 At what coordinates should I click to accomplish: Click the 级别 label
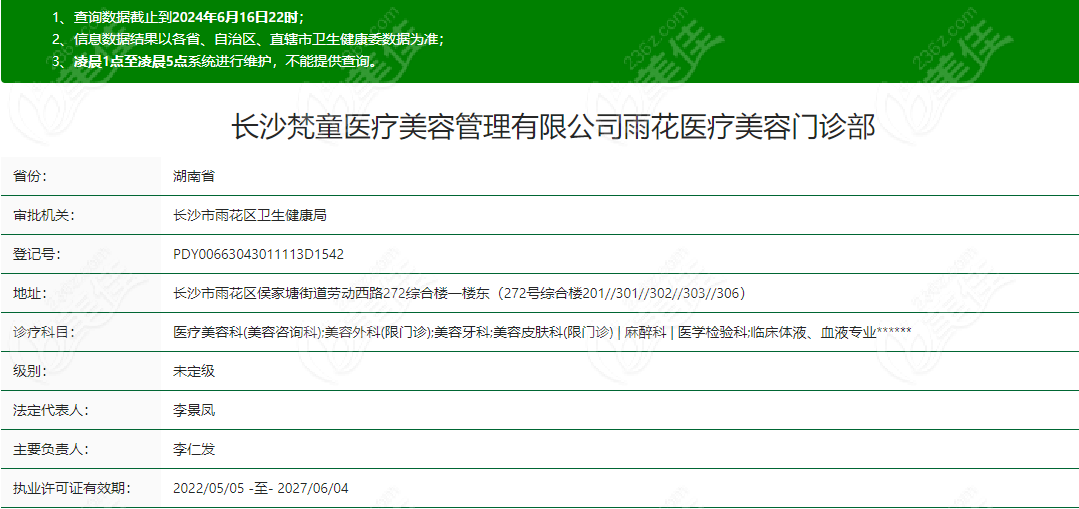(x=30, y=372)
